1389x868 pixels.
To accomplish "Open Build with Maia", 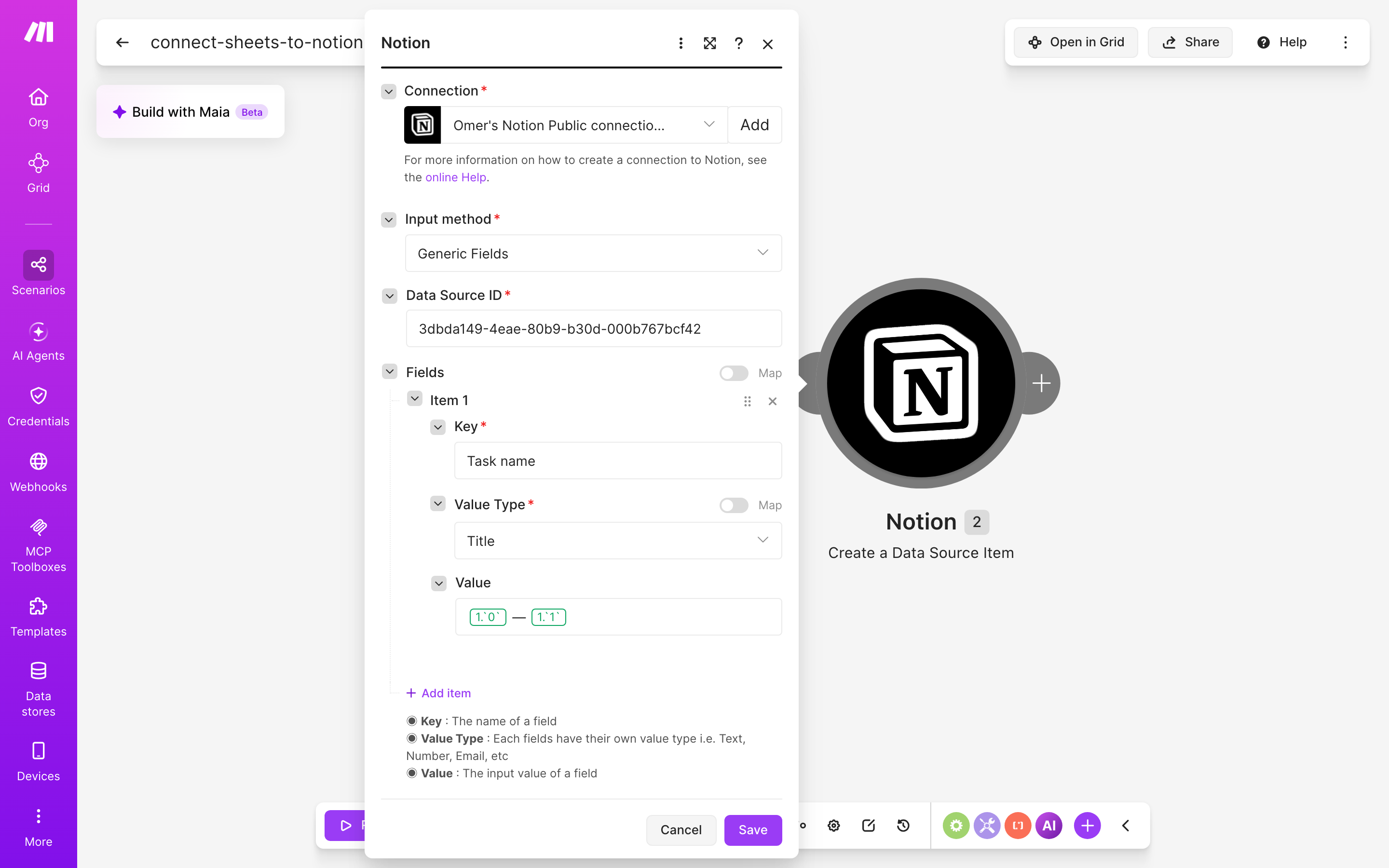I will (x=190, y=112).
